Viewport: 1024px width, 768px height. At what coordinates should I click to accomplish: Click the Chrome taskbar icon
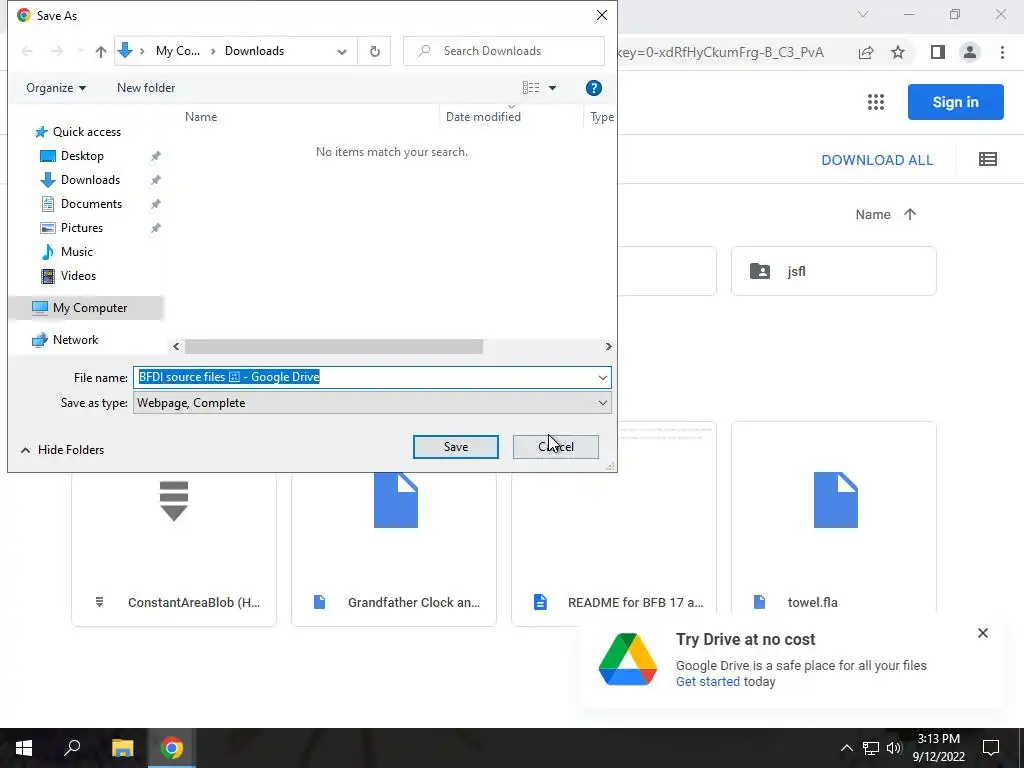pos(172,748)
